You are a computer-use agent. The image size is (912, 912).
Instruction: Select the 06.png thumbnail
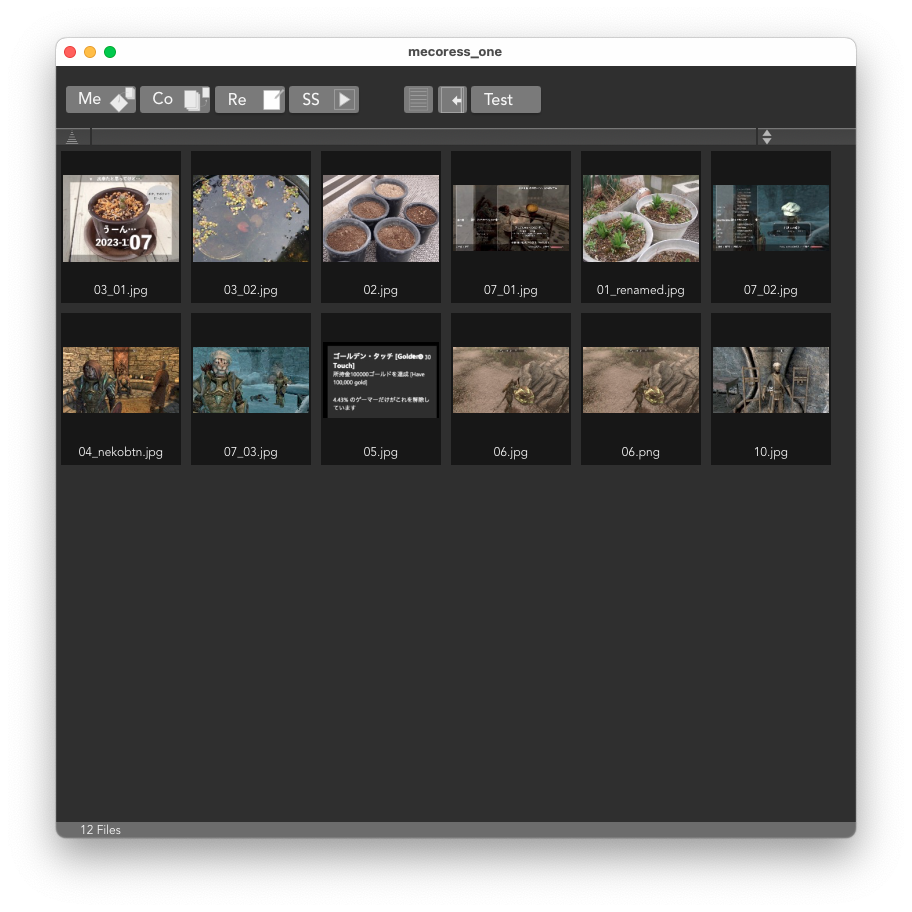[x=641, y=380]
